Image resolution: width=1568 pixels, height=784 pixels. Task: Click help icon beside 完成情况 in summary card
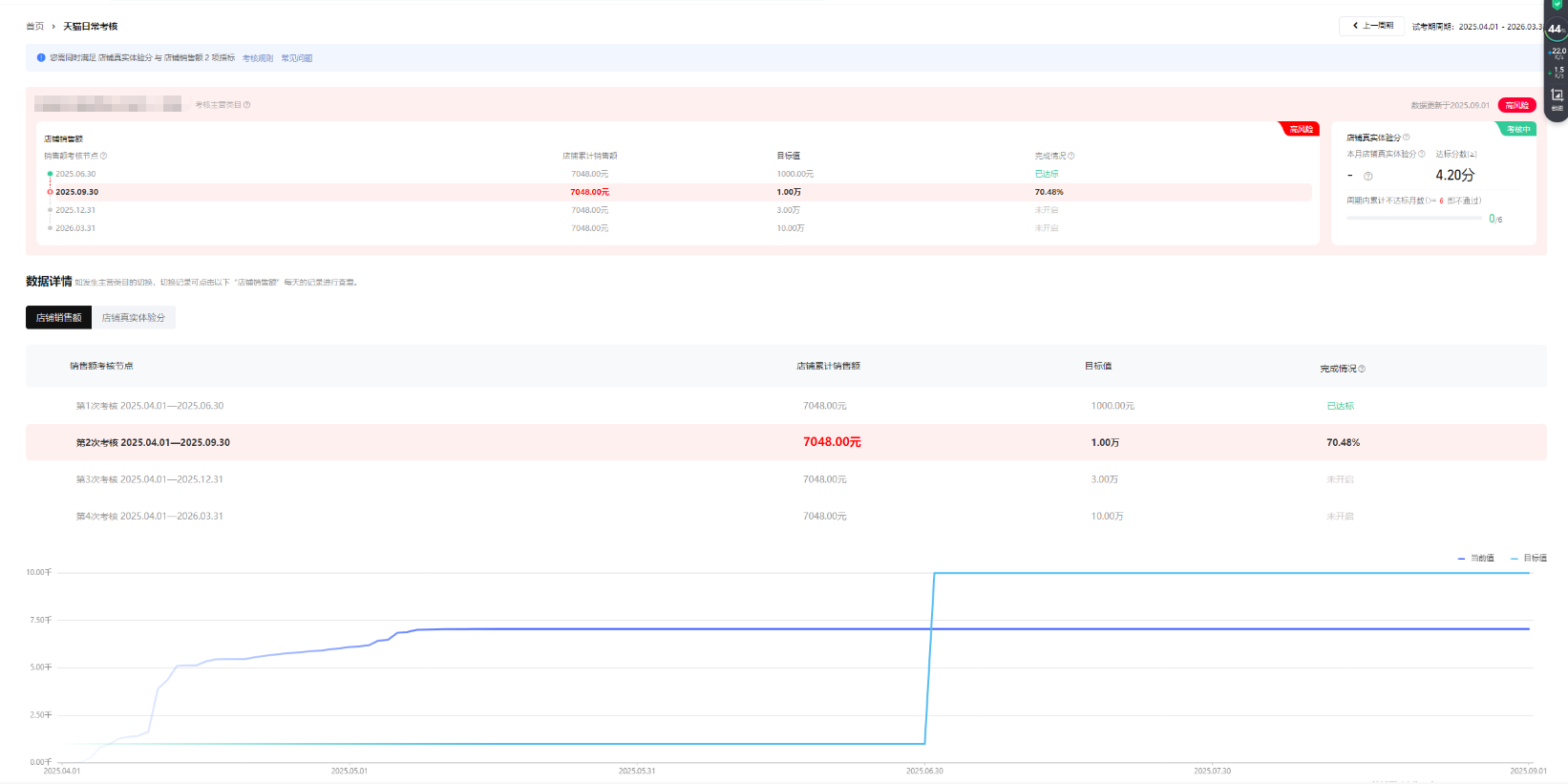[x=1071, y=156]
